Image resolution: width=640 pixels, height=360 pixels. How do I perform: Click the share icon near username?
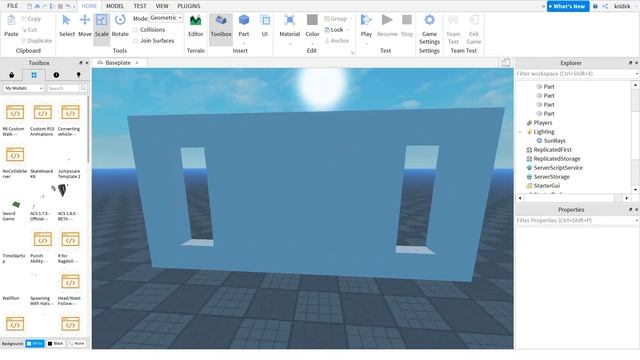pos(605,6)
